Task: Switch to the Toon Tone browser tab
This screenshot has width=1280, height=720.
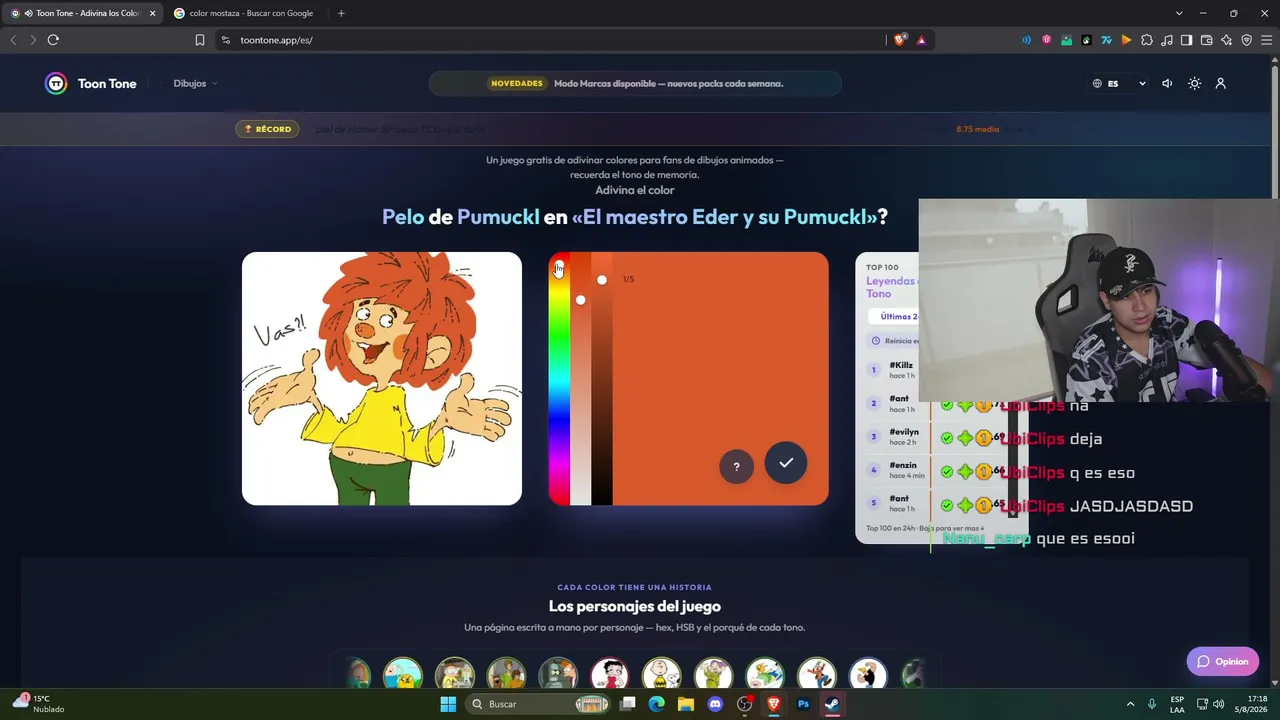Action: pyautogui.click(x=84, y=13)
